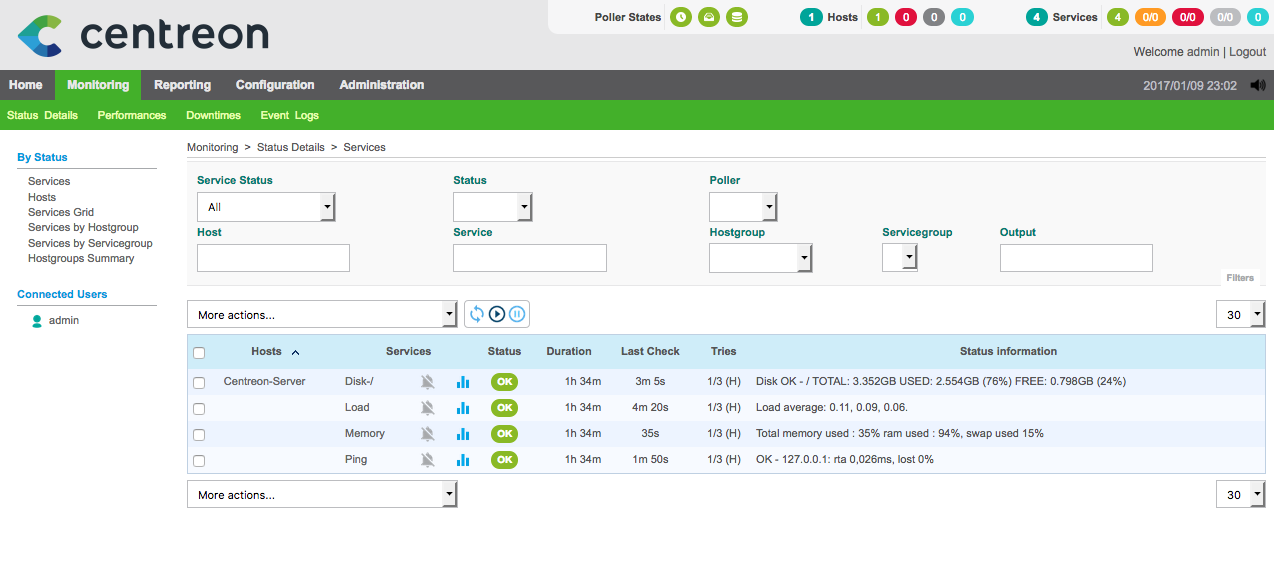Viewport: 1274px width, 573px height.
Task: Click into the Host filter text field
Action: pyautogui.click(x=273, y=258)
